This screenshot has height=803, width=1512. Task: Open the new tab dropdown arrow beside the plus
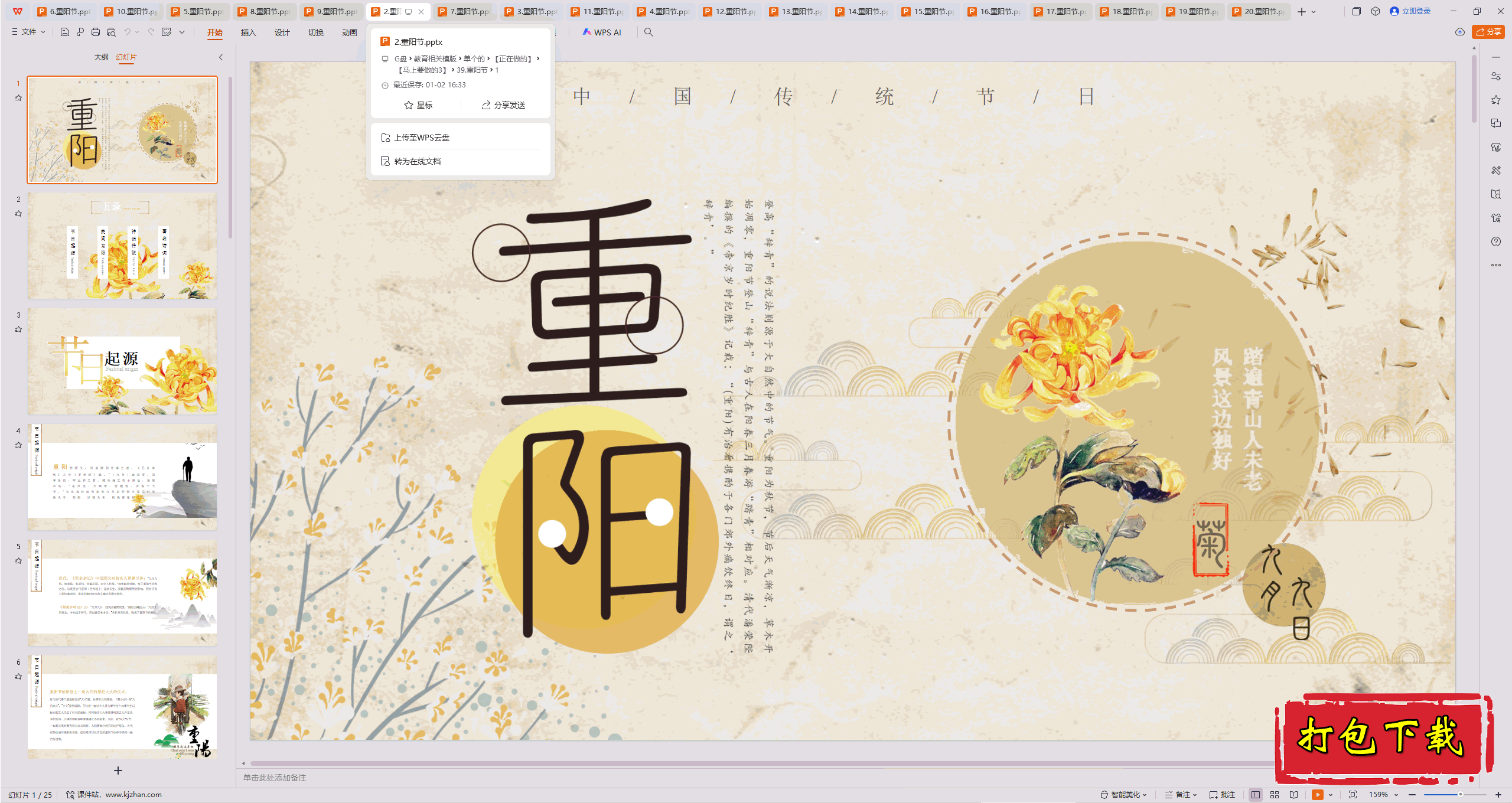pos(1314,11)
